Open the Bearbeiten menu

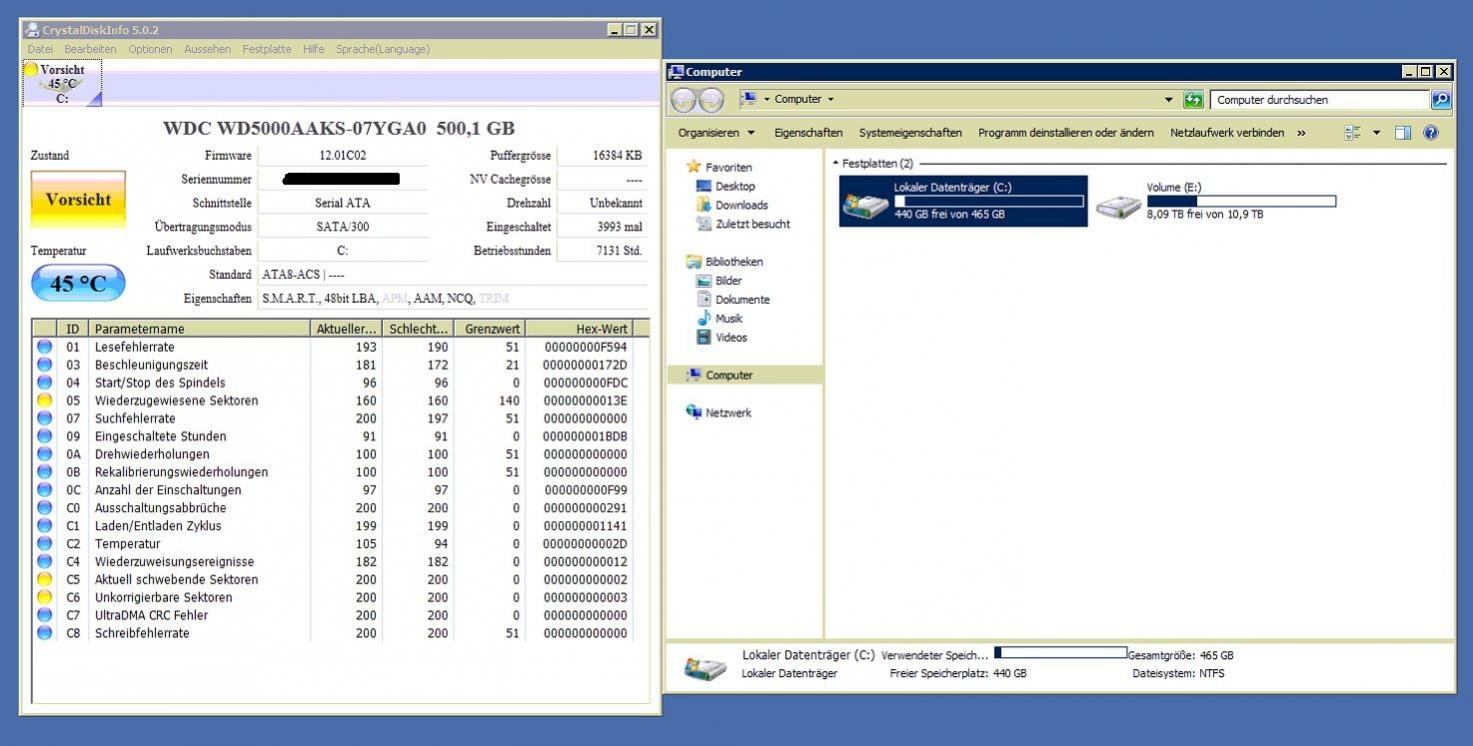tap(90, 49)
